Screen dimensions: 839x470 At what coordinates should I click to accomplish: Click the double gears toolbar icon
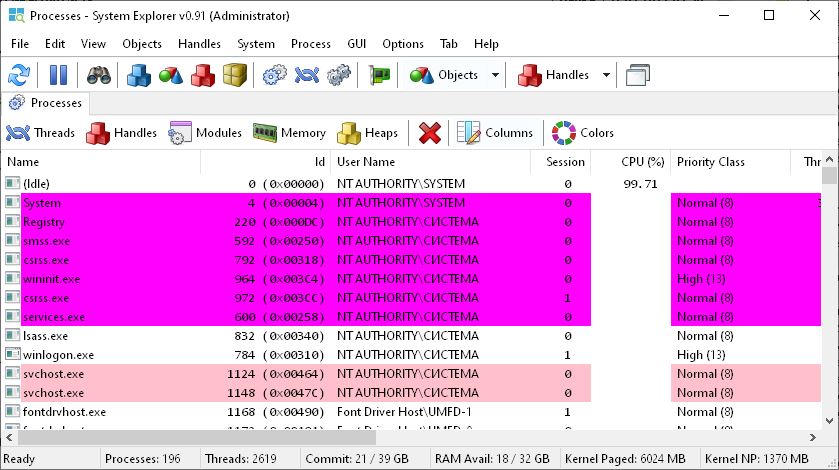pos(339,75)
